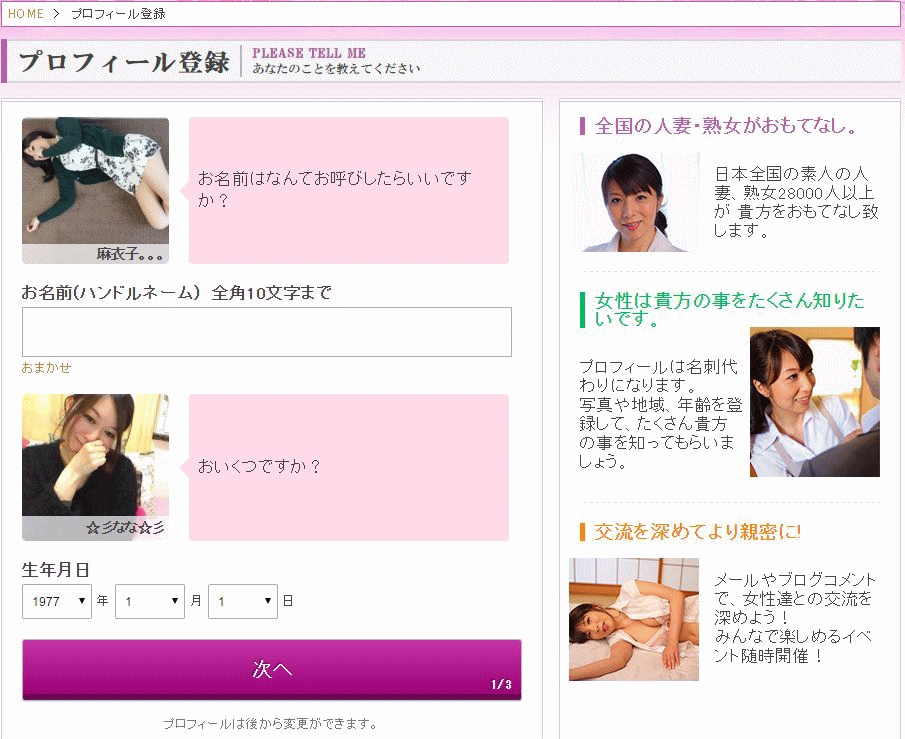
Task: Click the green 女性は貴方の事を heading
Action: pos(729,310)
